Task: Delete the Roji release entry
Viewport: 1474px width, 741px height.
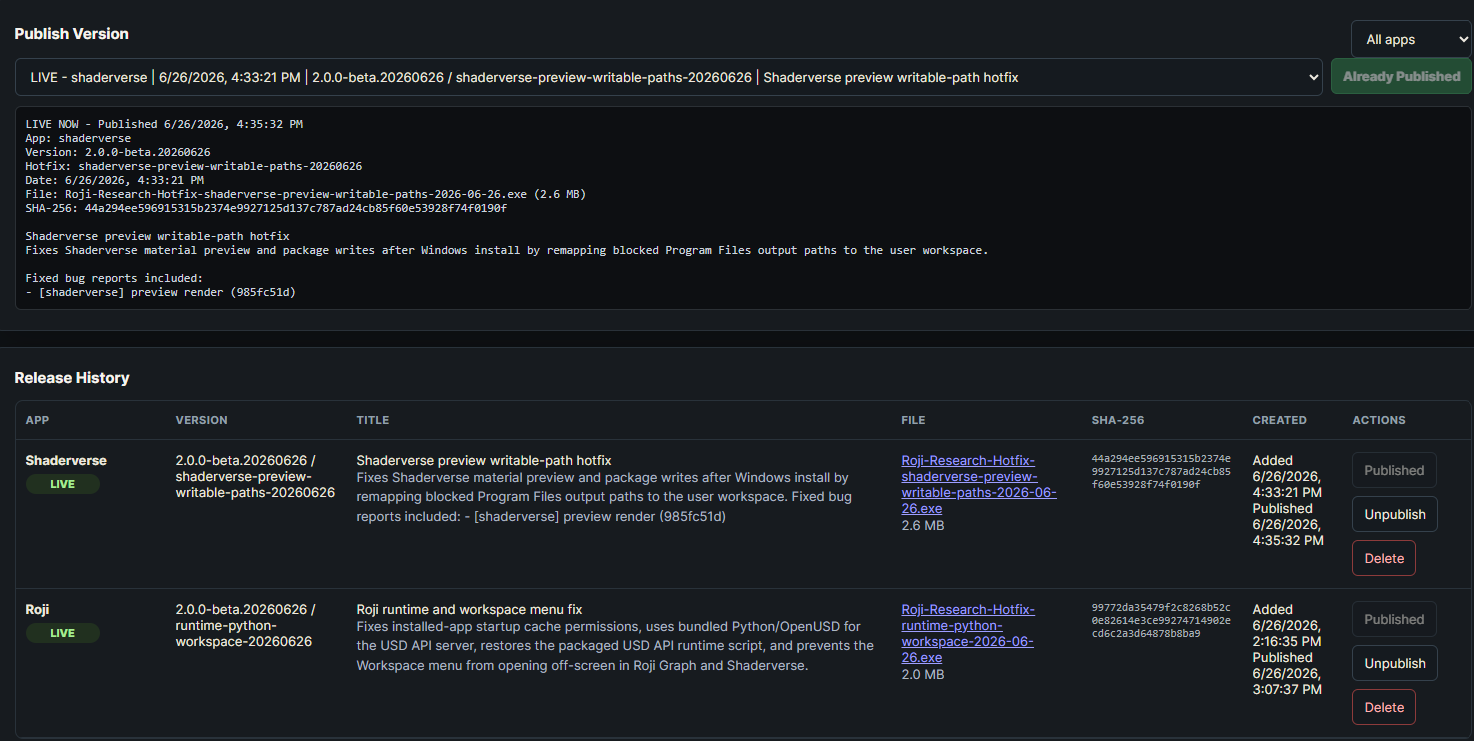Action: click(x=1384, y=707)
